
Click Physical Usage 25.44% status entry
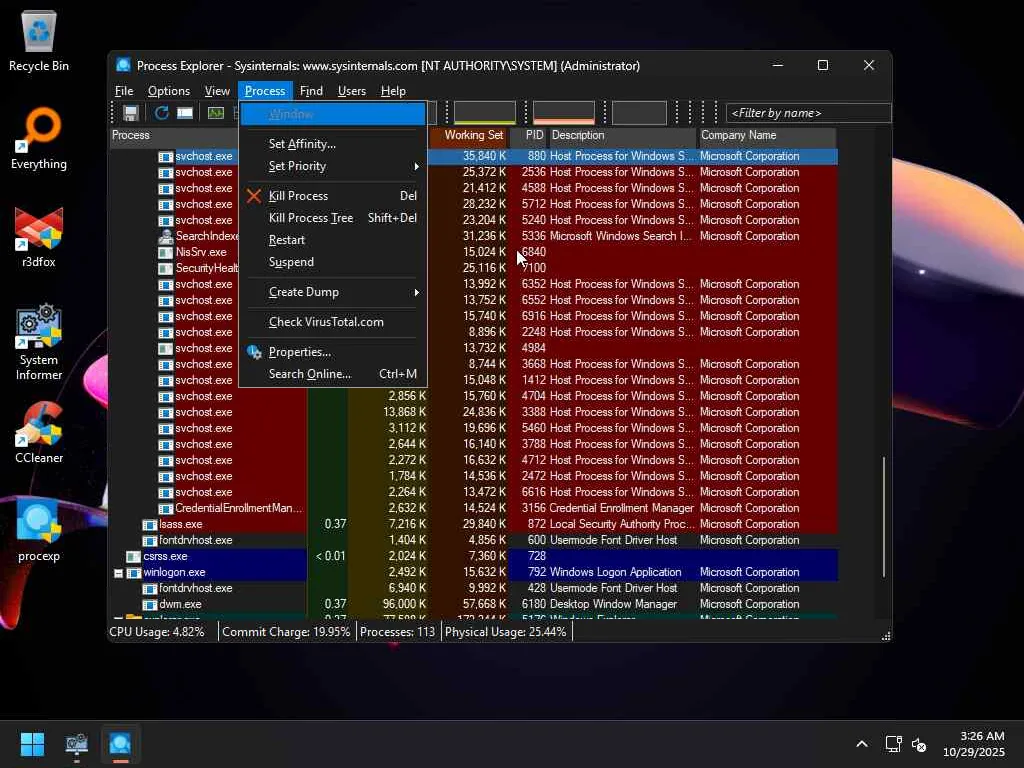coord(505,632)
